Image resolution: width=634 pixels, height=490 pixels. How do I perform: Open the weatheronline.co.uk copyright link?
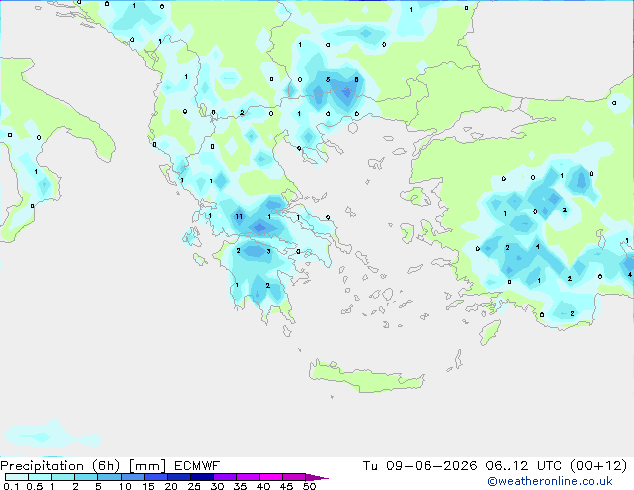(x=550, y=481)
